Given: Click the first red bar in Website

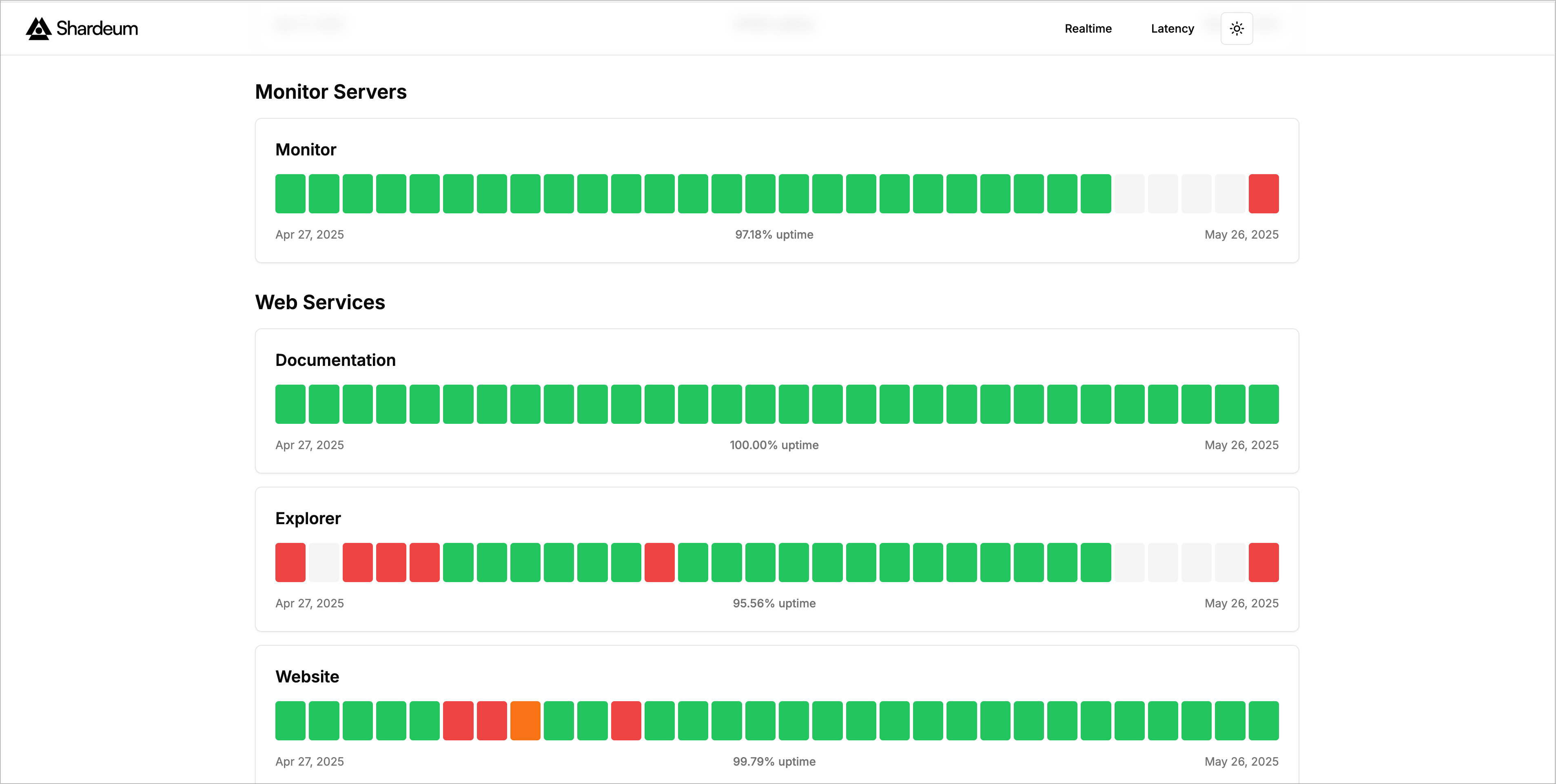Looking at the screenshot, I should [x=458, y=721].
